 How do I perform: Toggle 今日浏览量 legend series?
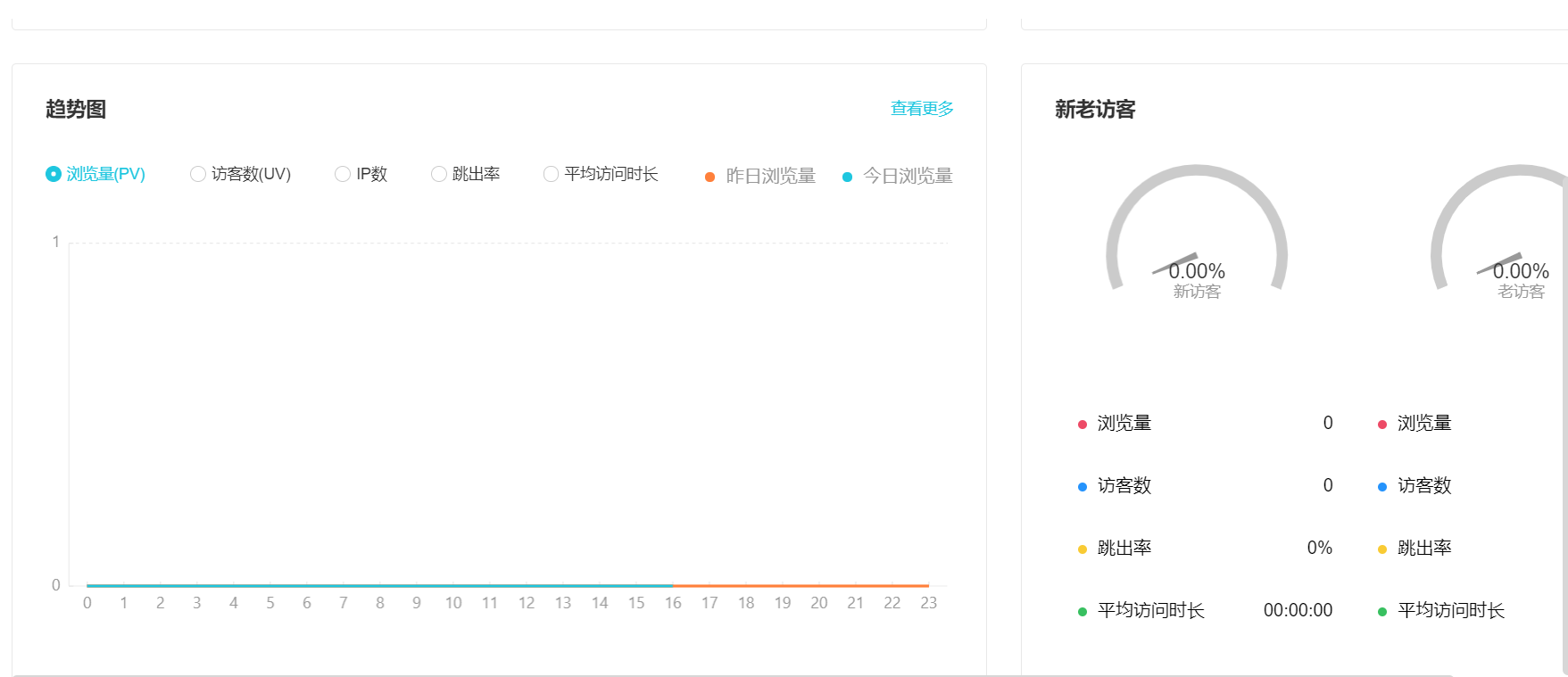click(908, 176)
